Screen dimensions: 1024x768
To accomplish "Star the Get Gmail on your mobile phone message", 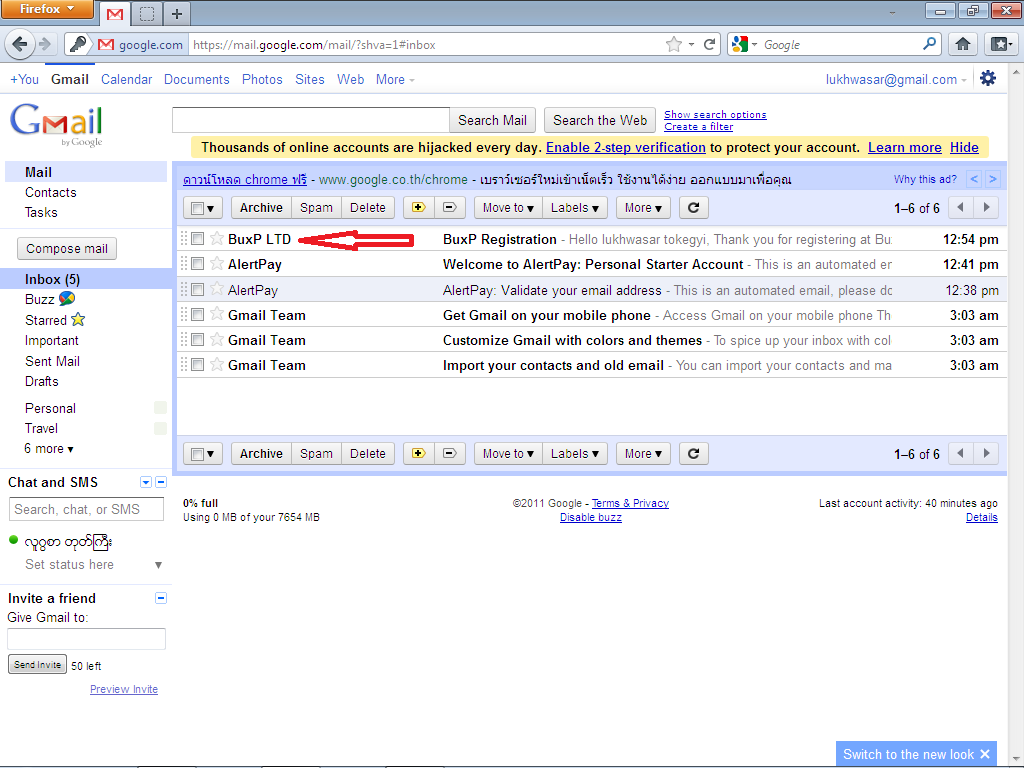I will tap(217, 314).
